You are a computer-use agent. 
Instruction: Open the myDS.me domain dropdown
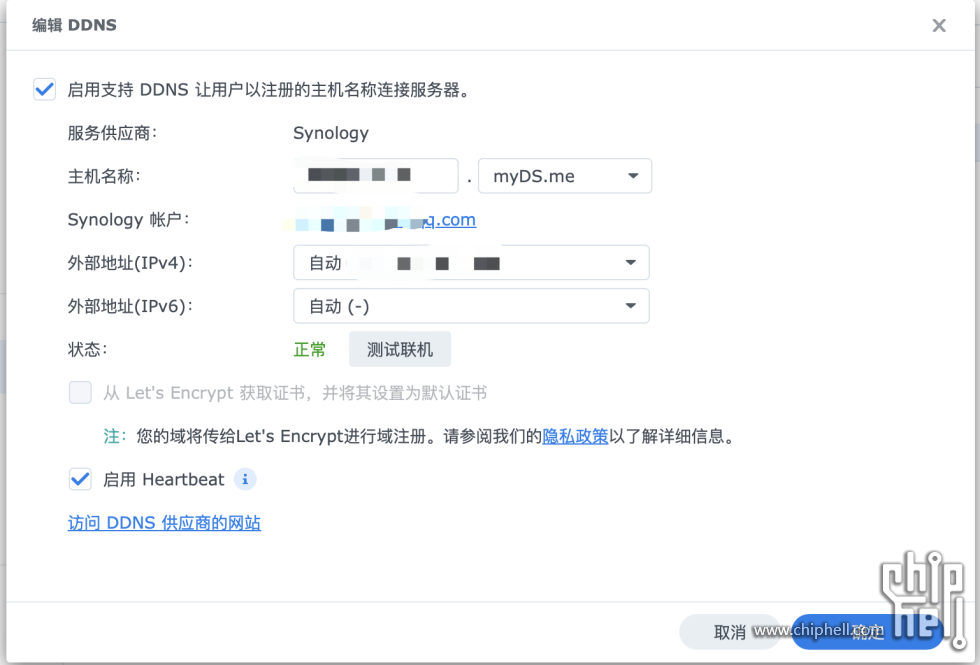pyautogui.click(x=565, y=176)
